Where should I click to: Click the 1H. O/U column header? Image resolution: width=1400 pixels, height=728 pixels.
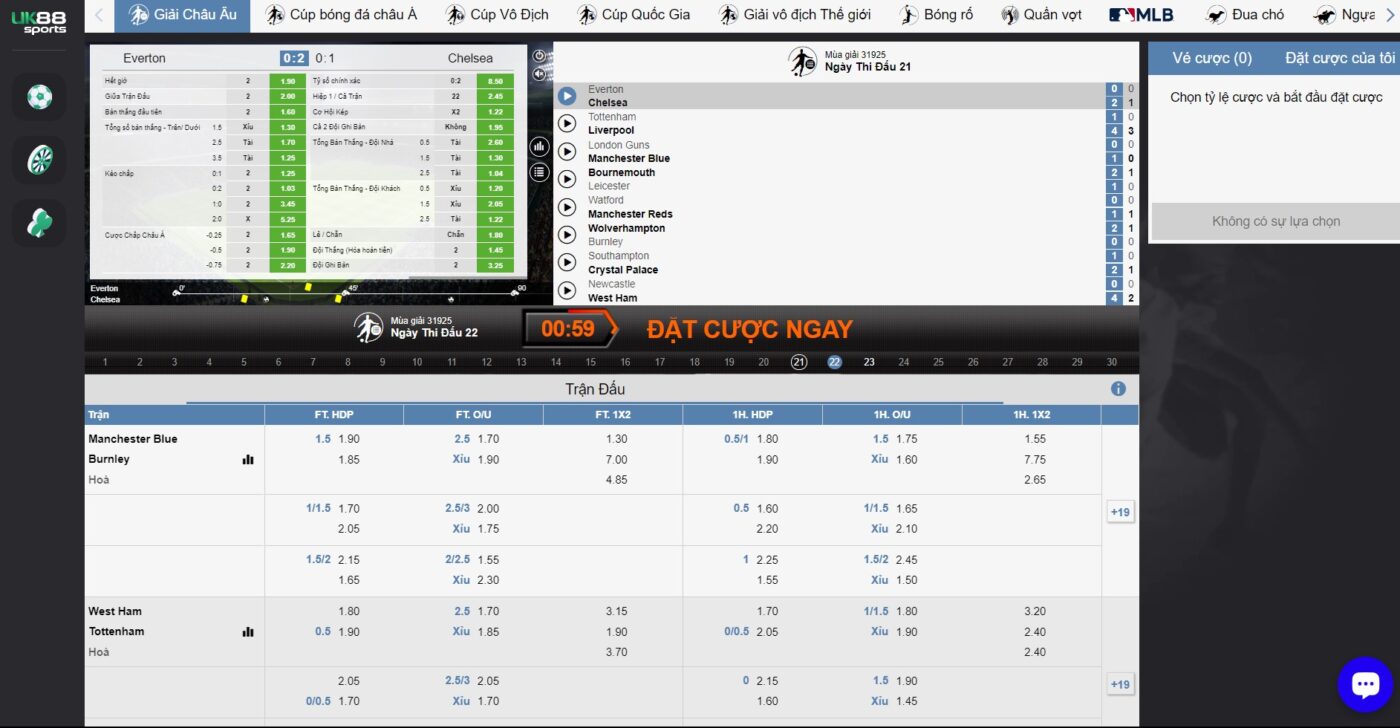click(x=892, y=414)
